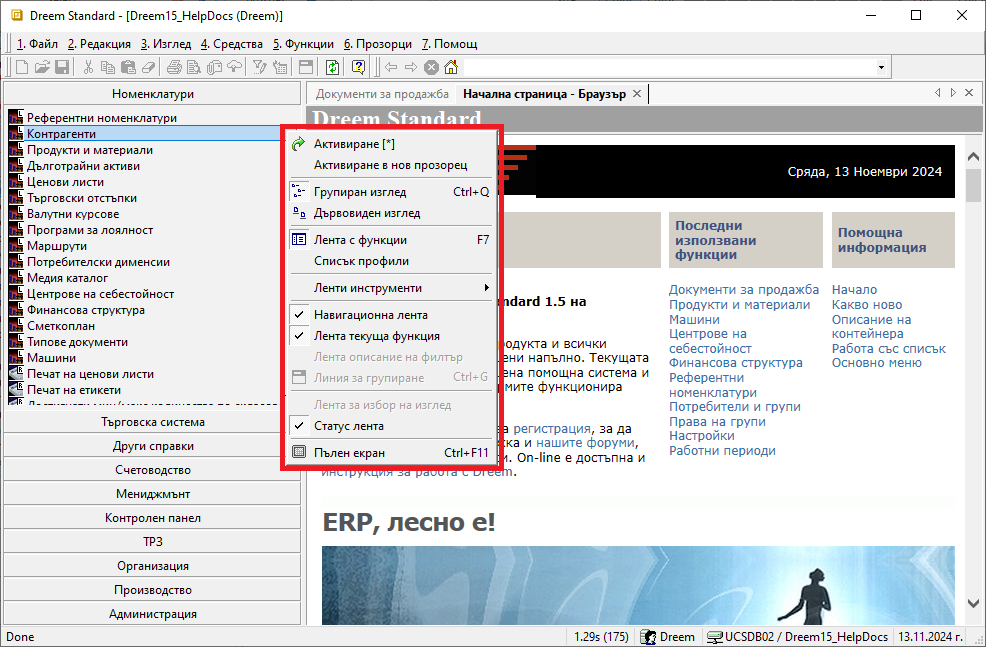The height and width of the screenshot is (647, 986).
Task: Click the Stop (X) navigation icon
Action: pyautogui.click(x=431, y=67)
